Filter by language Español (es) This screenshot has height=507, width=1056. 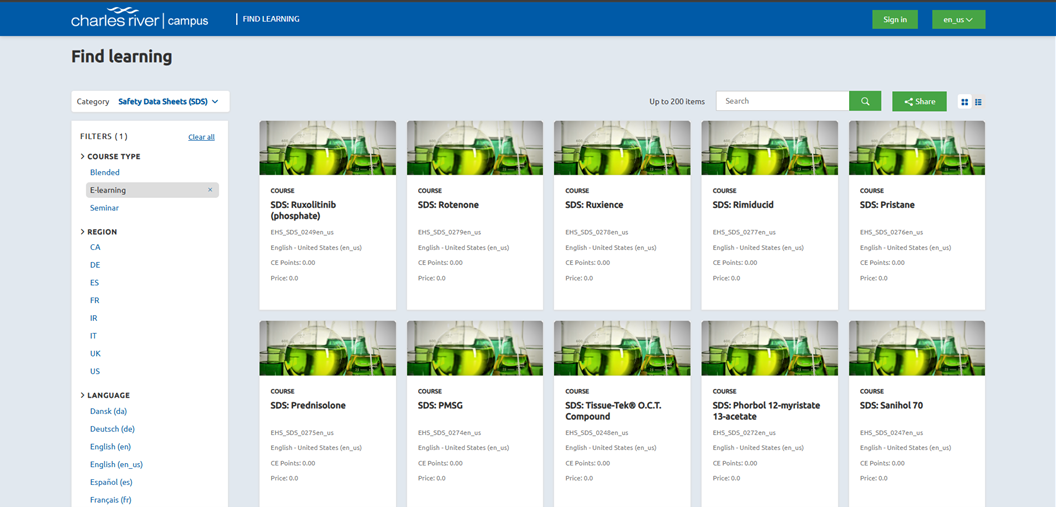[x=111, y=482]
